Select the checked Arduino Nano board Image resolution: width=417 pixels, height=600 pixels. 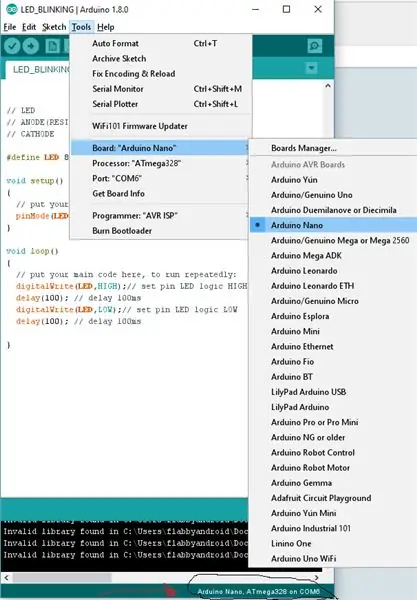[333, 225]
